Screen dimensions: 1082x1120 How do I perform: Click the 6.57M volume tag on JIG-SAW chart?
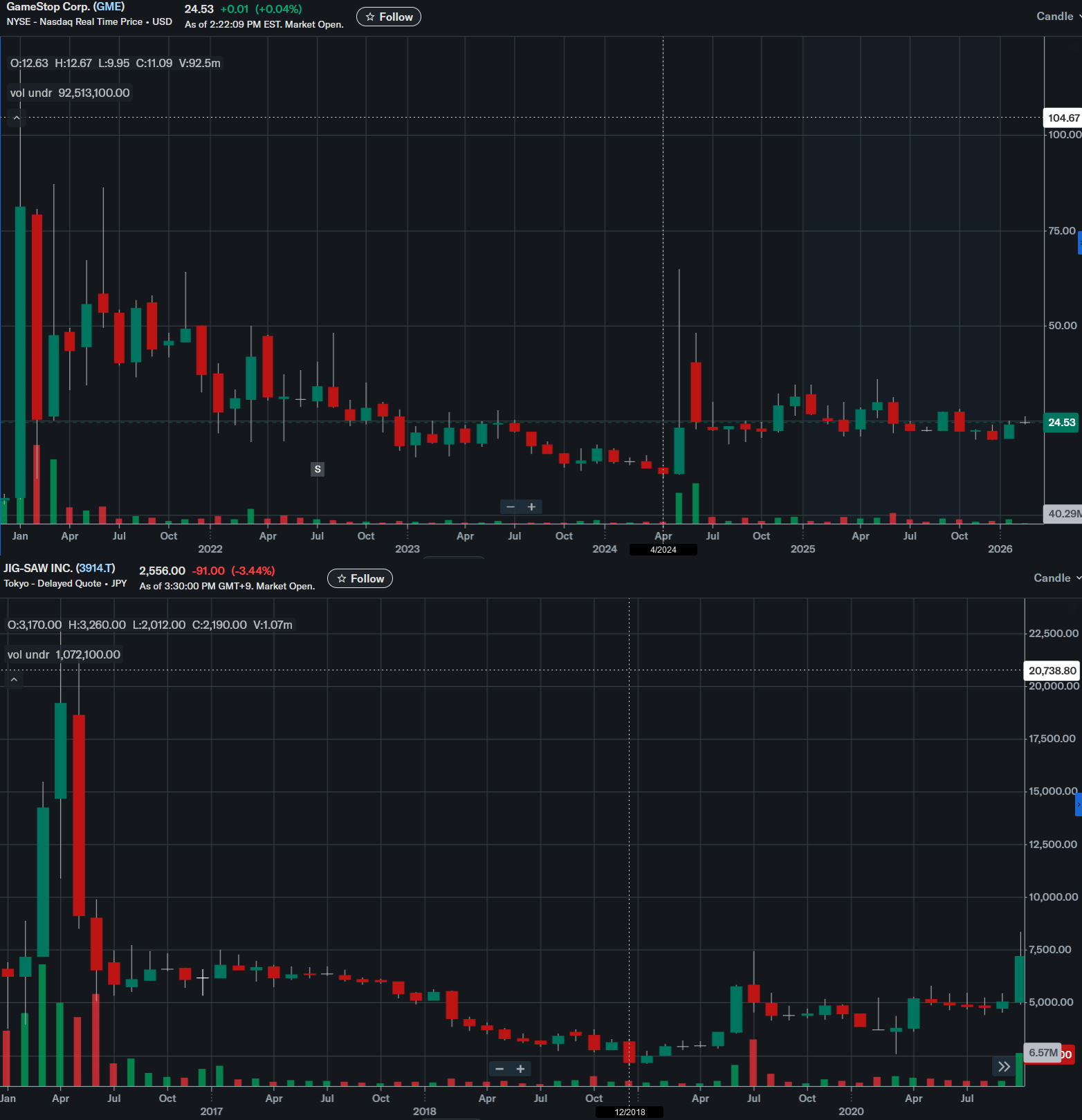click(1043, 1053)
